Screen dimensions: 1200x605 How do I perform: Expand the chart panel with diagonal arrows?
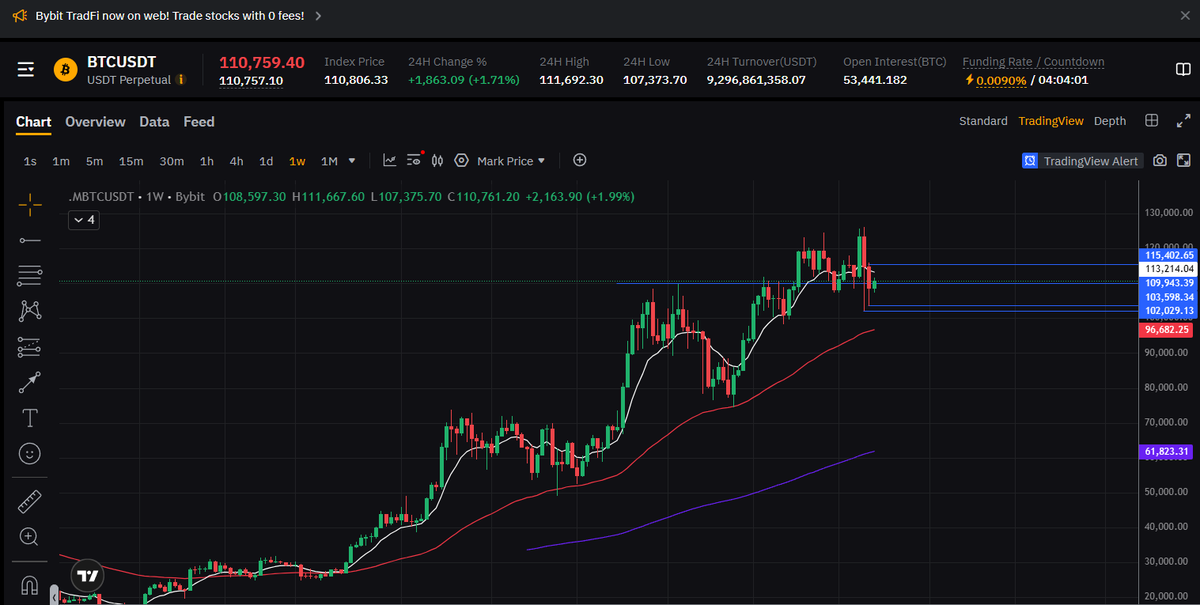click(x=1183, y=121)
